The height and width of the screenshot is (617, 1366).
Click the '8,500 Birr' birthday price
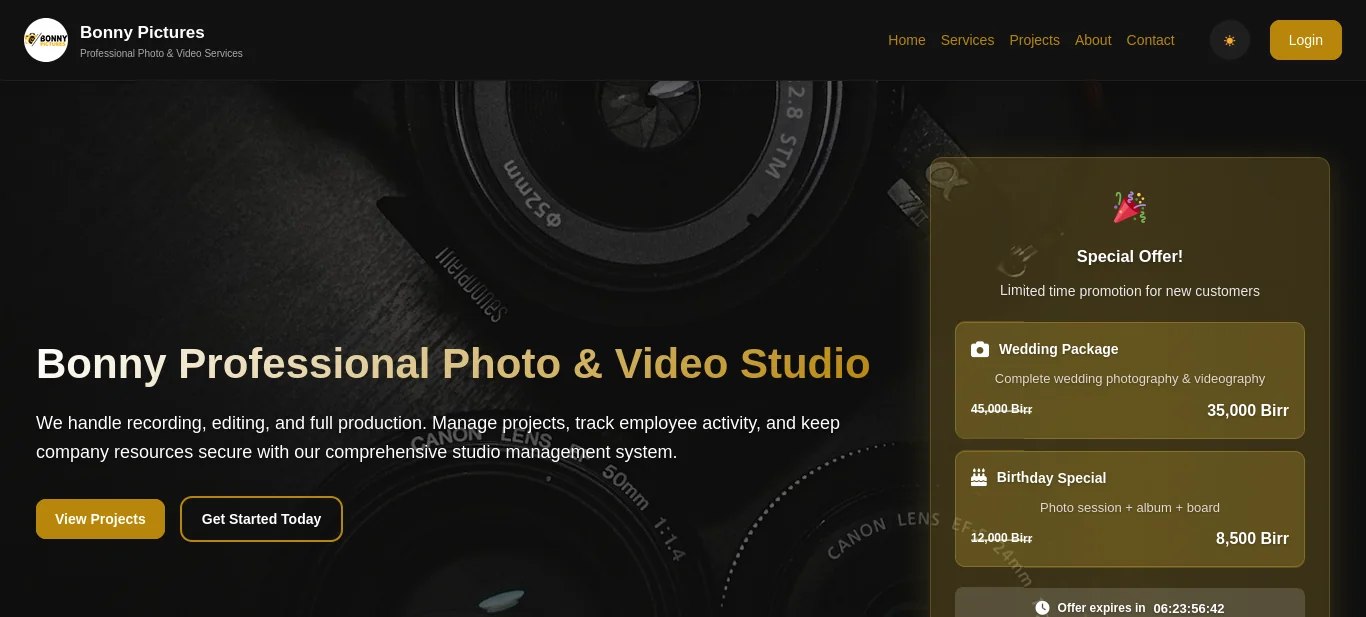coord(1252,538)
